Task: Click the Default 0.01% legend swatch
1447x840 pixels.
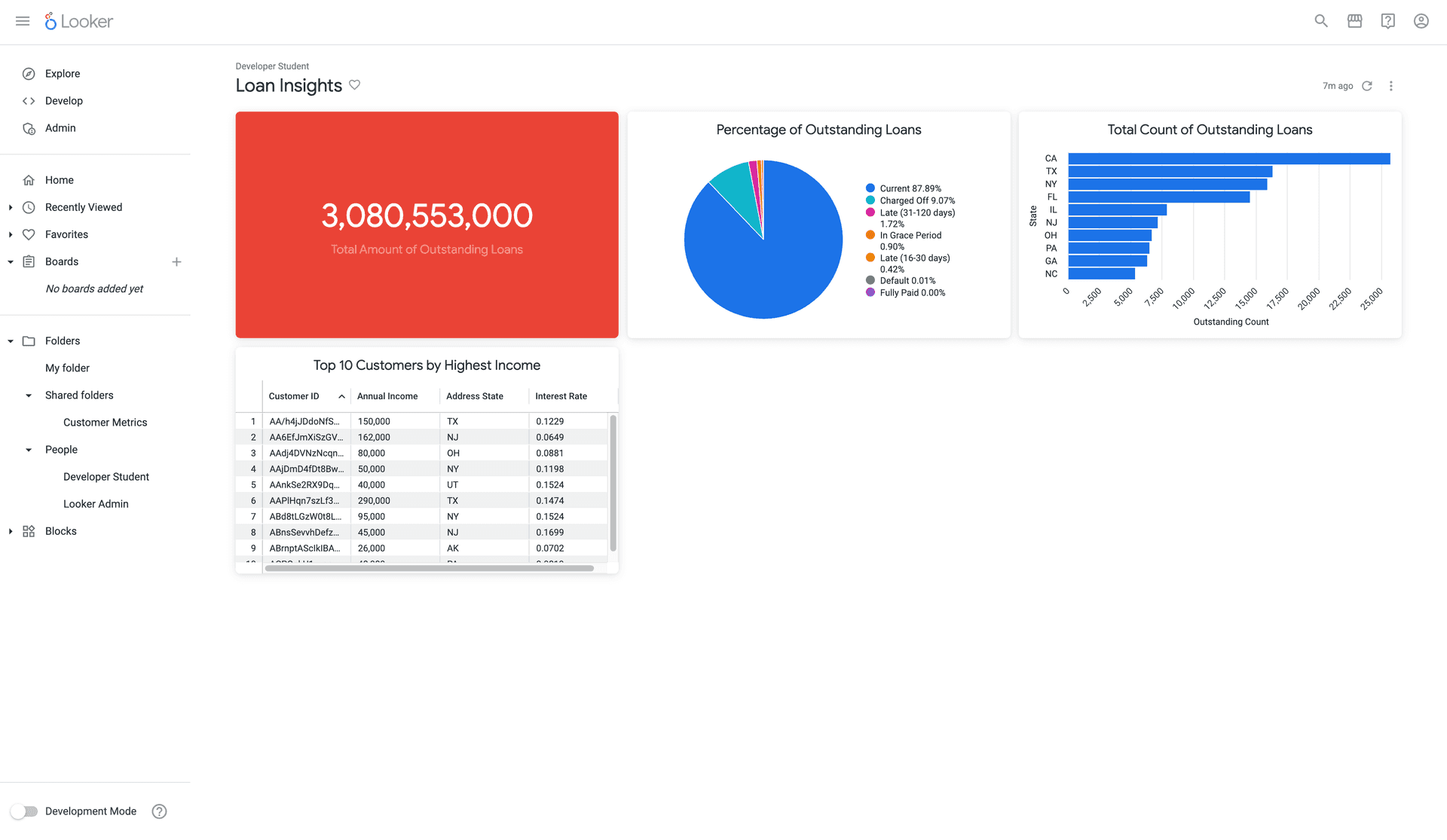Action: click(870, 280)
